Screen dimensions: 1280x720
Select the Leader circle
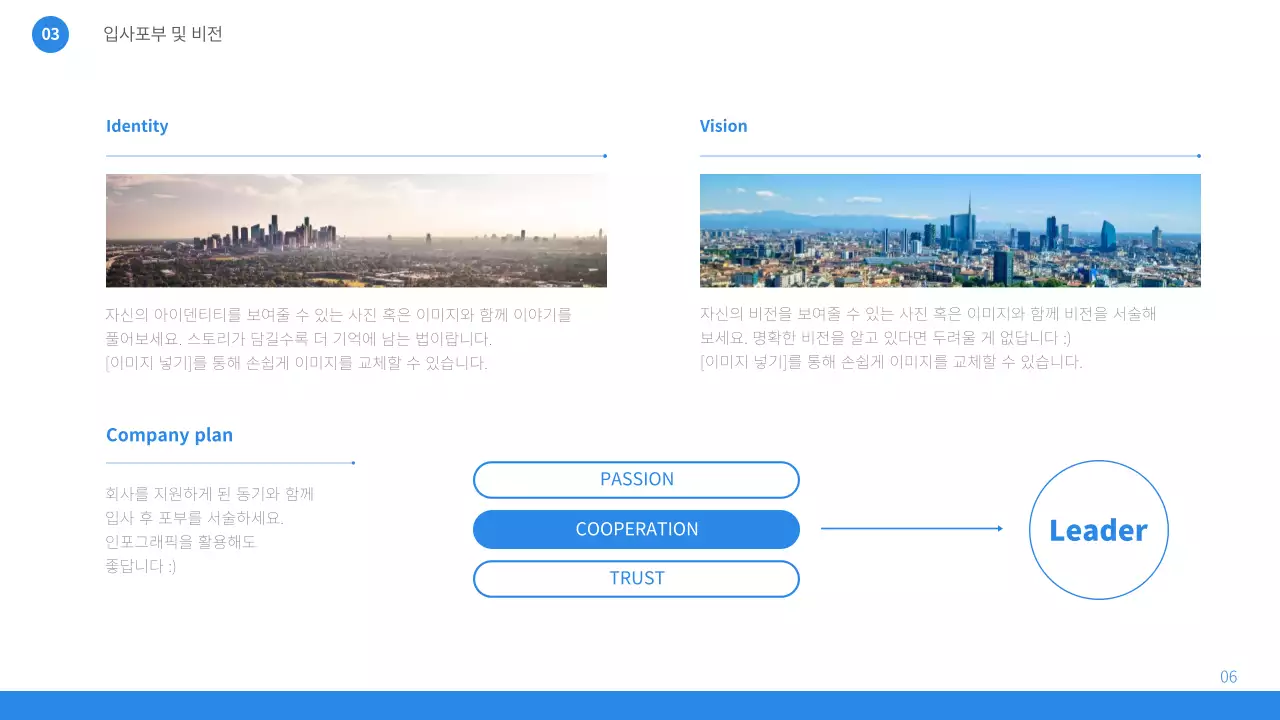1098,530
